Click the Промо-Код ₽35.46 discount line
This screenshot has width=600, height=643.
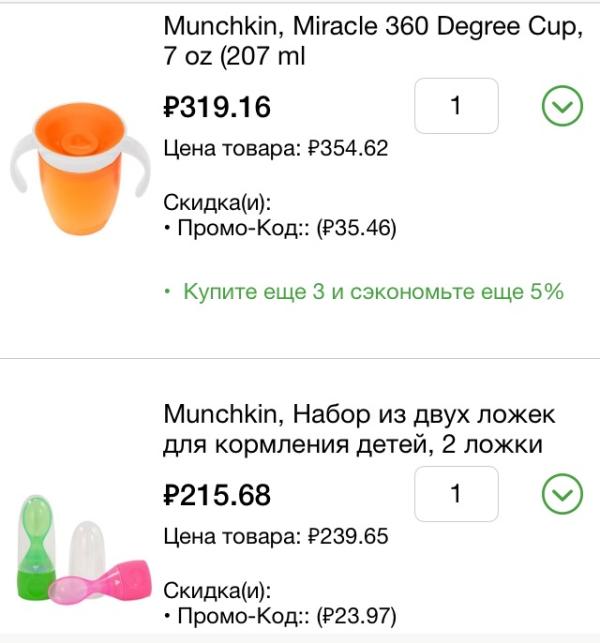point(279,229)
